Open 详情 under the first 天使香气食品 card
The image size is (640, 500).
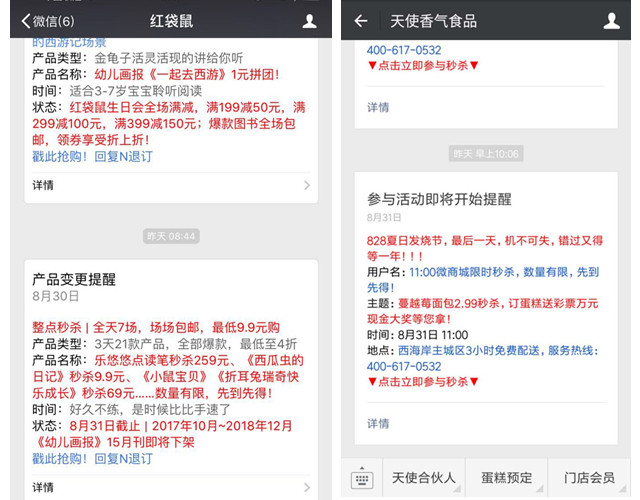click(378, 107)
